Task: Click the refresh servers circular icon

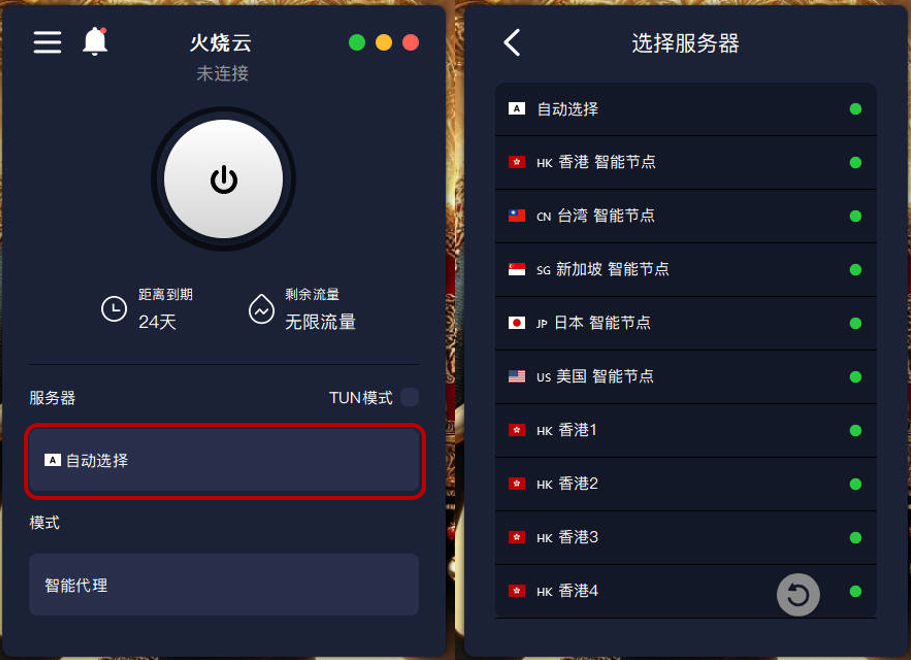Action: tap(798, 594)
